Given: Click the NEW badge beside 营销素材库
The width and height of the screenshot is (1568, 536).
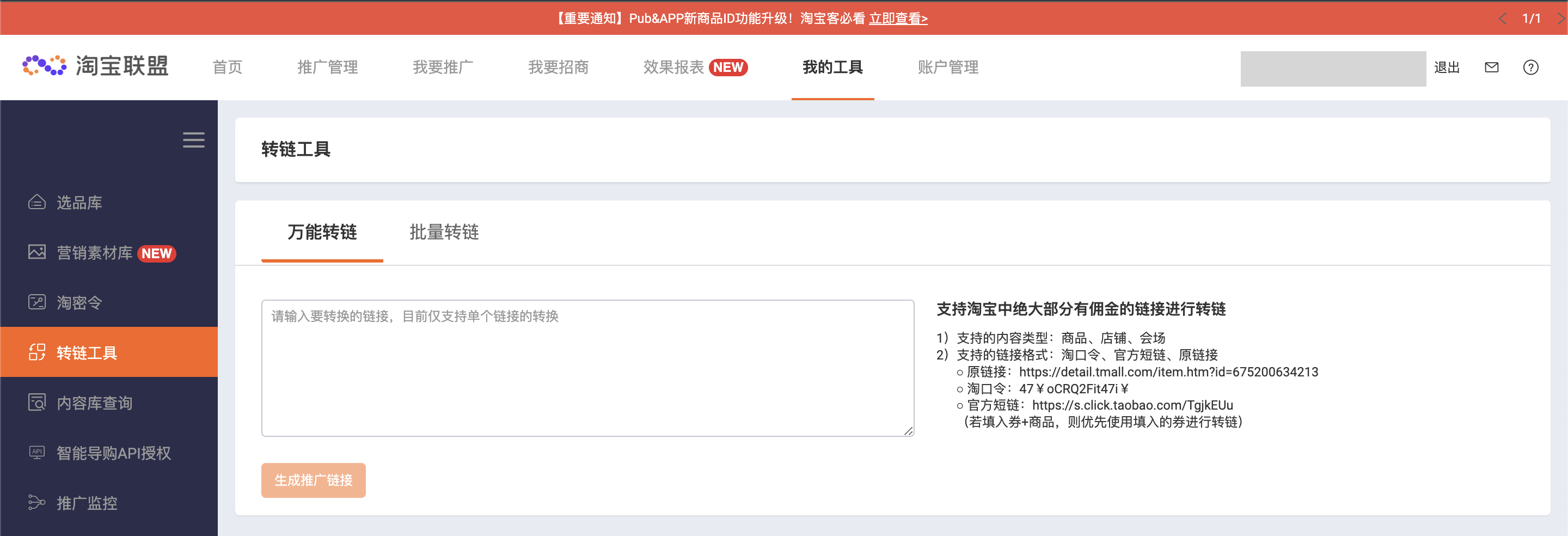Looking at the screenshot, I should 156,253.
